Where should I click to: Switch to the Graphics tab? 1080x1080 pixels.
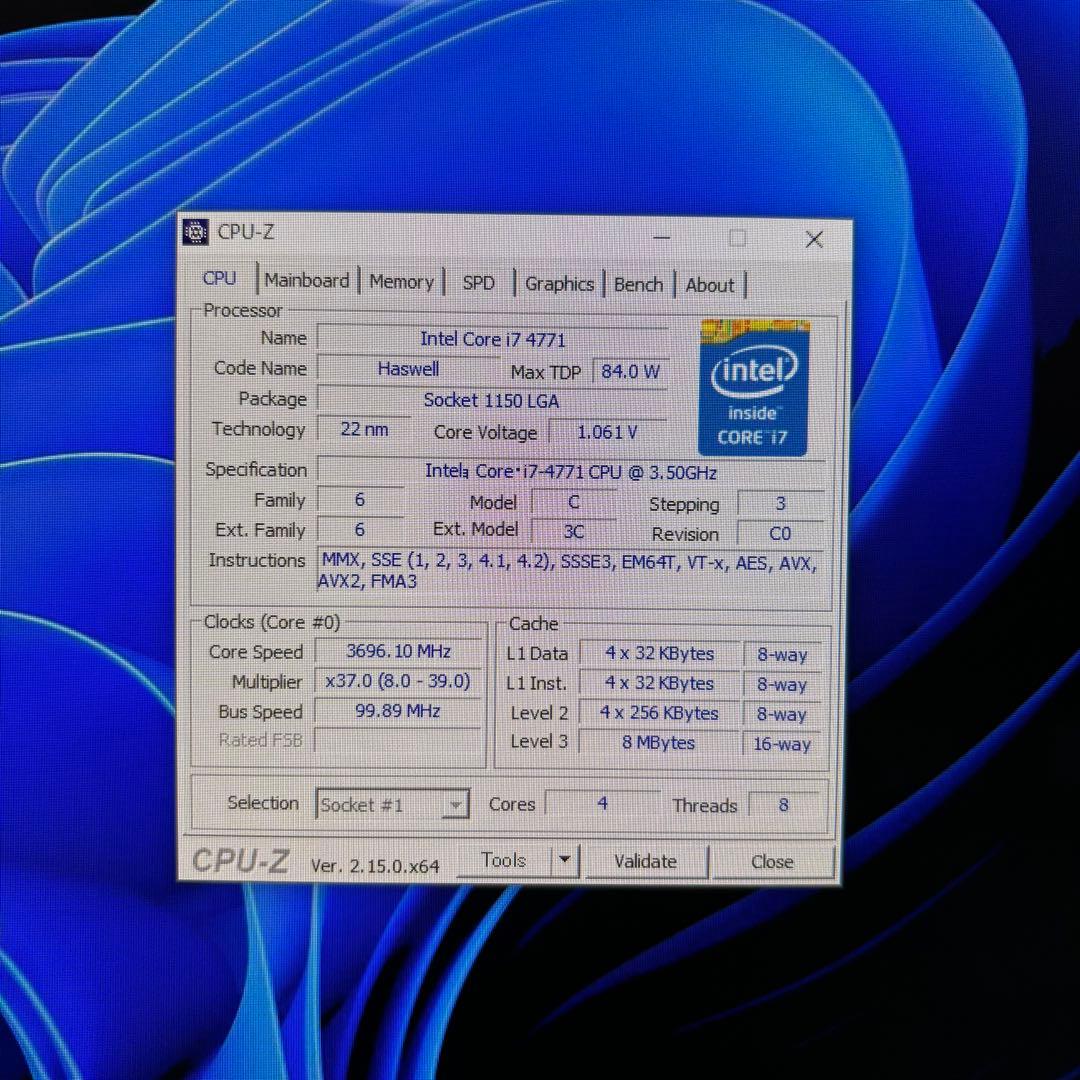click(x=558, y=284)
